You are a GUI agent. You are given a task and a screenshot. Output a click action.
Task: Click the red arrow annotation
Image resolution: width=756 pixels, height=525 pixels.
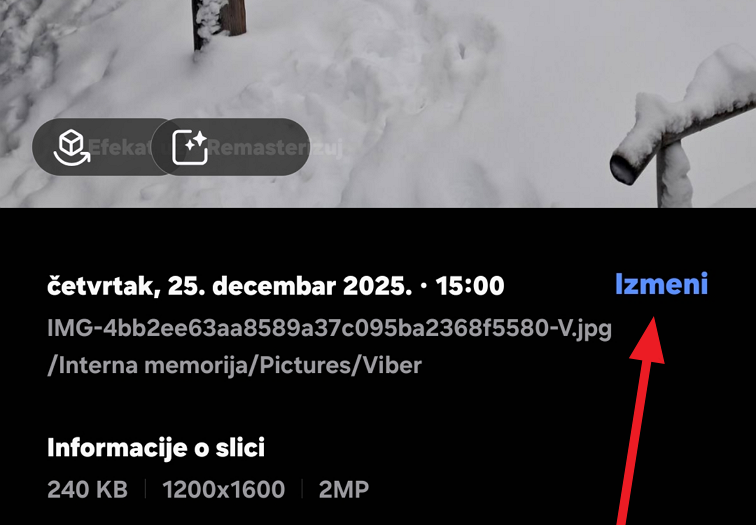(x=636, y=419)
